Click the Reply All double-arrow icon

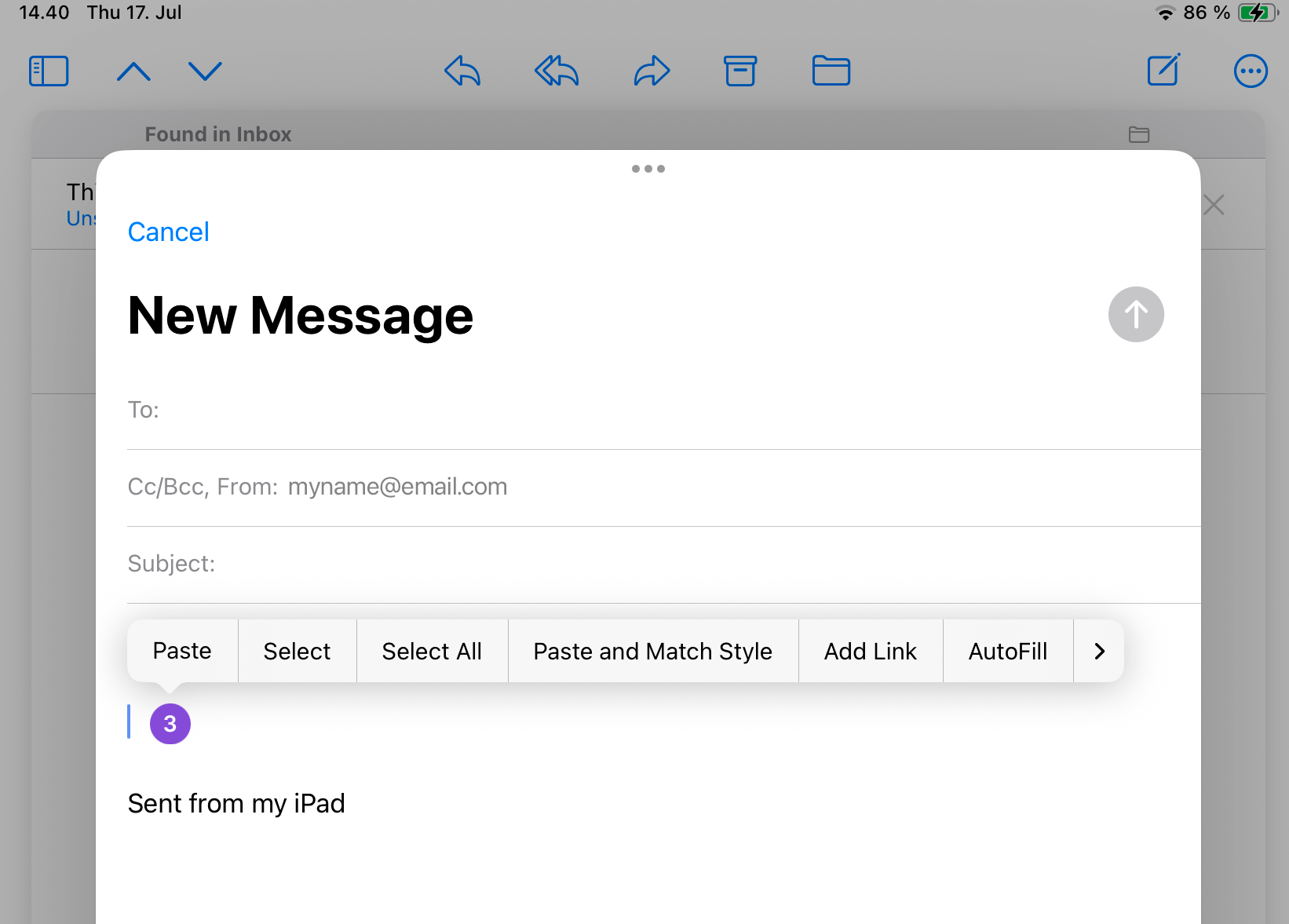557,71
